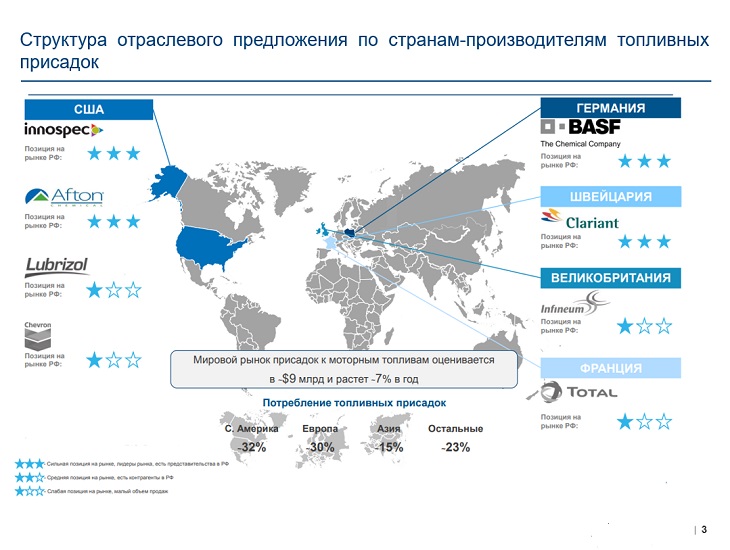
Task: Click the Total logo
Action: (579, 392)
